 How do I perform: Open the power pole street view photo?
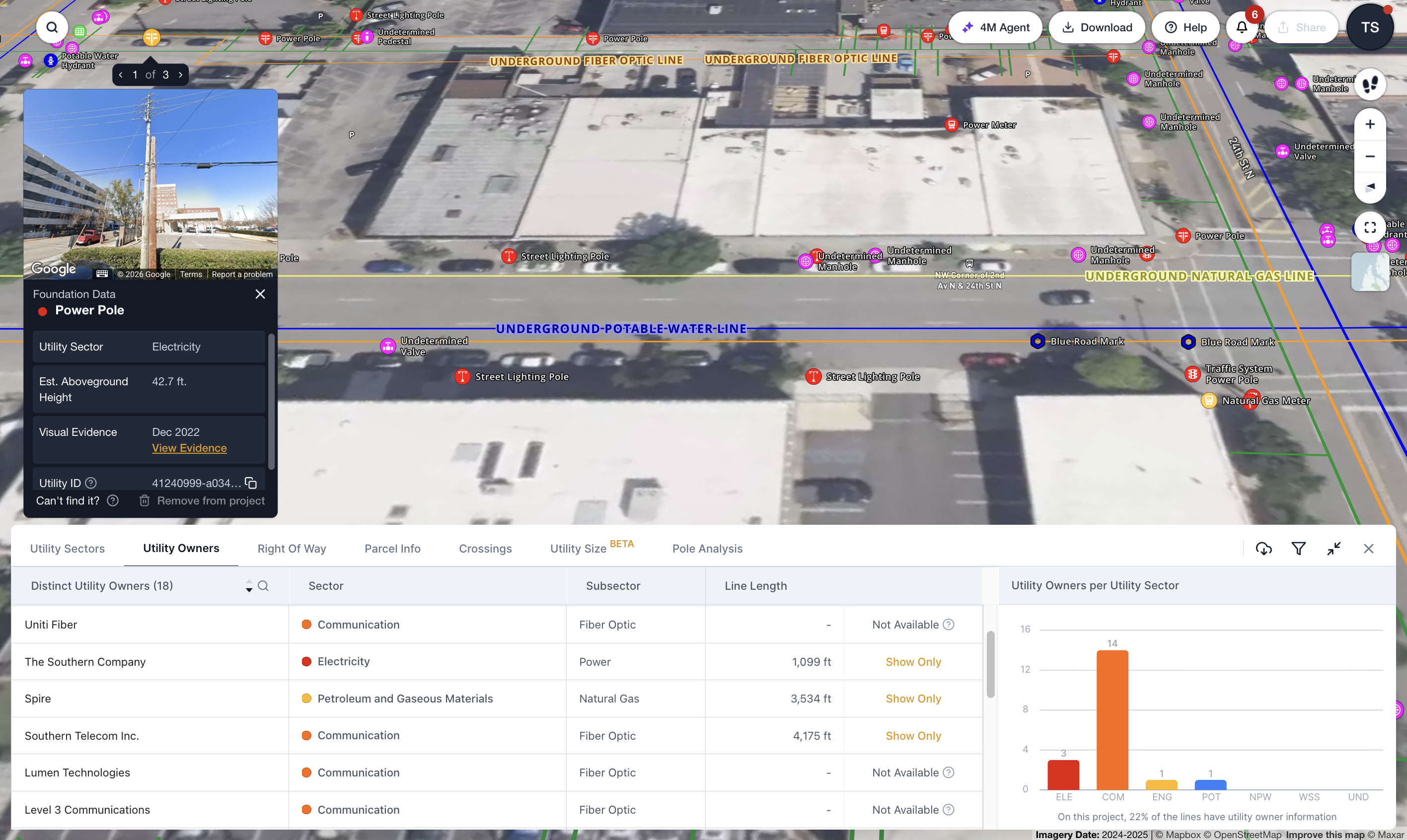150,184
